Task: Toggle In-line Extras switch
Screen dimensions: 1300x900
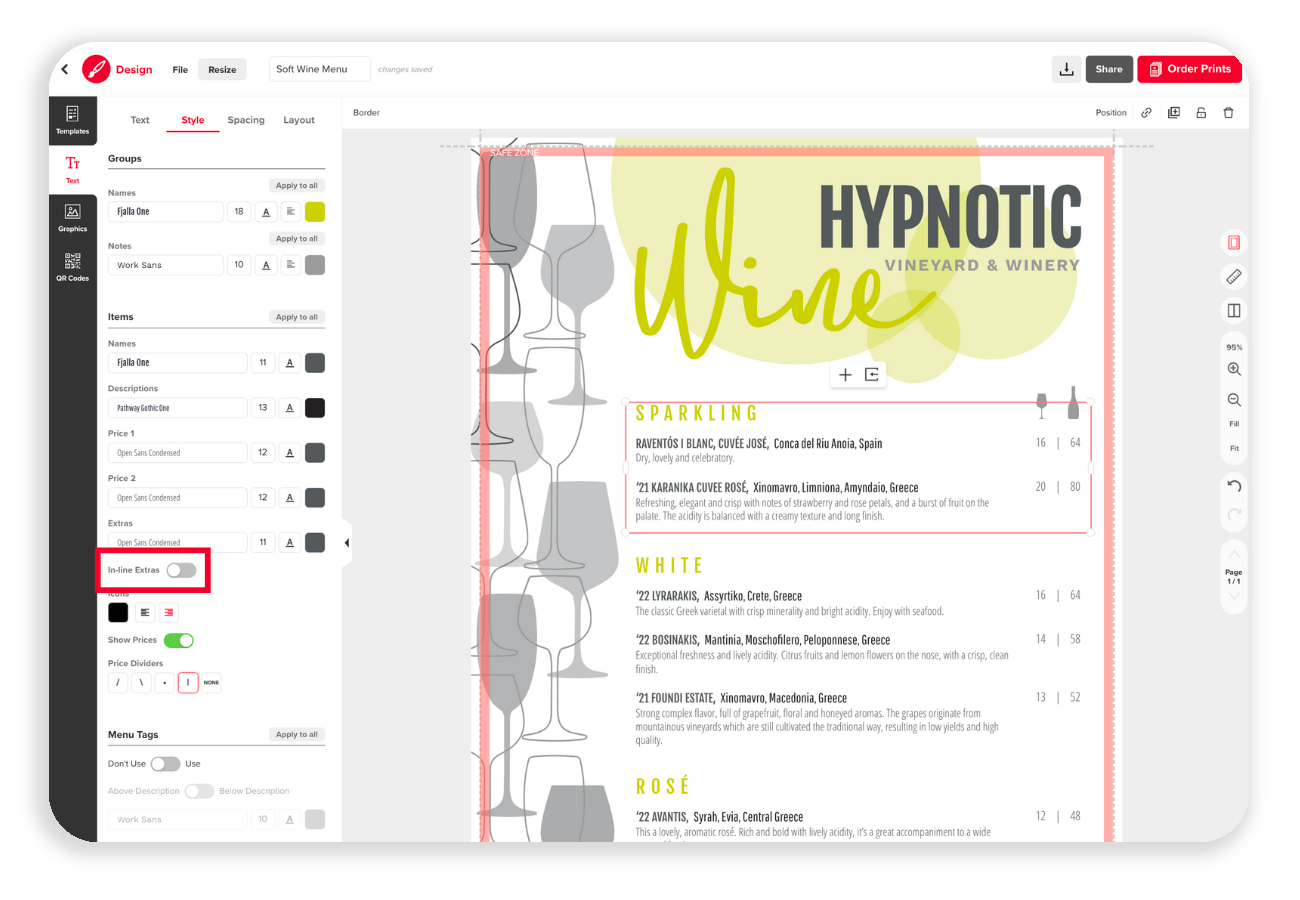Action: pyautogui.click(x=181, y=569)
